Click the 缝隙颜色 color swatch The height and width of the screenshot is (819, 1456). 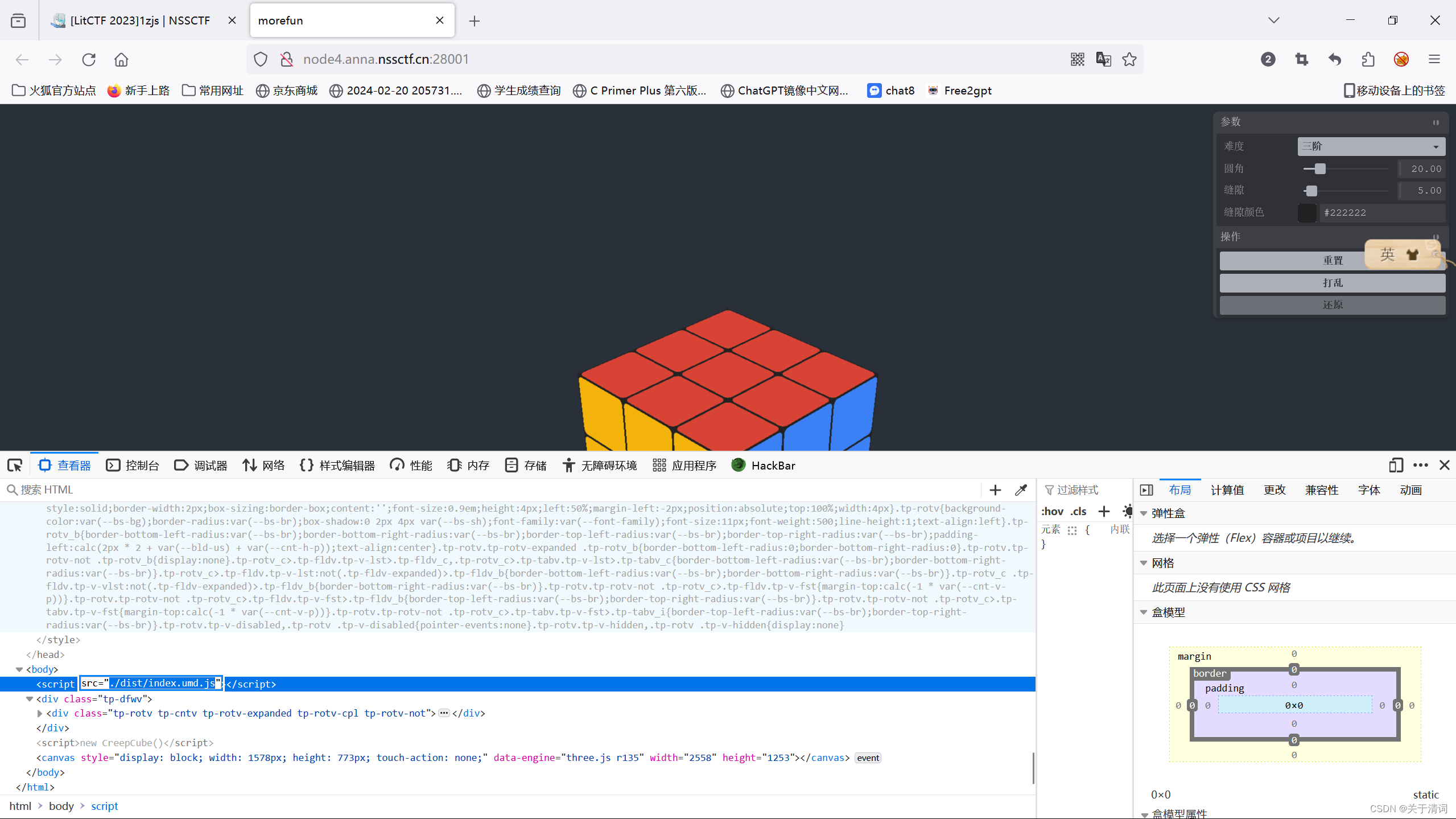pyautogui.click(x=1307, y=213)
